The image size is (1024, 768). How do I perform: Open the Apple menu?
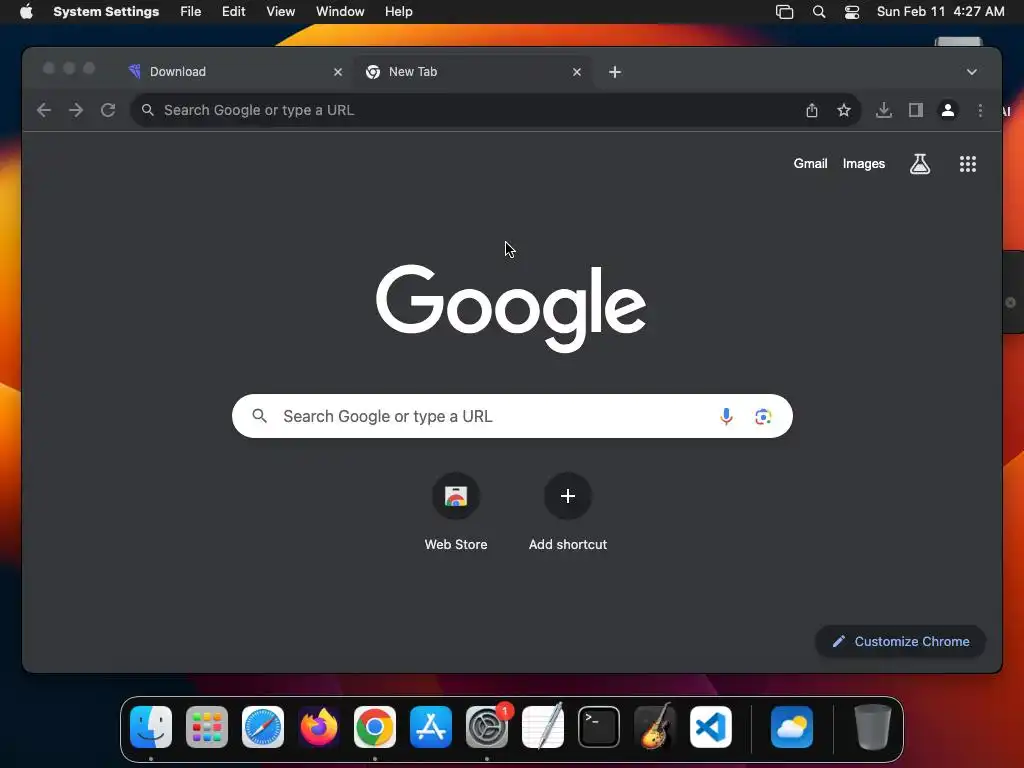[x=26, y=12]
